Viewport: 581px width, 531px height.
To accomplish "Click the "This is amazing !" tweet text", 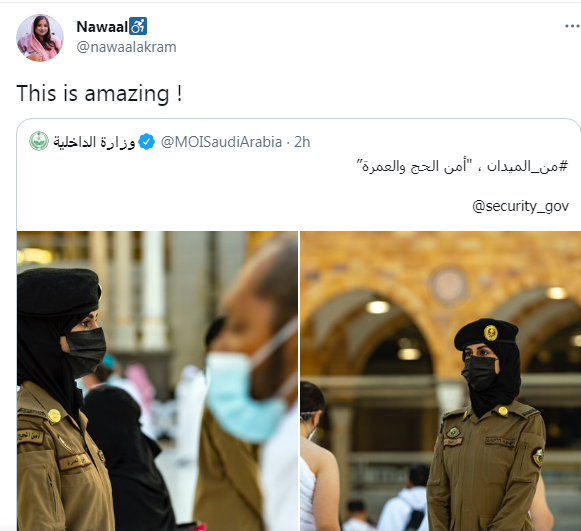I will pyautogui.click(x=99, y=93).
